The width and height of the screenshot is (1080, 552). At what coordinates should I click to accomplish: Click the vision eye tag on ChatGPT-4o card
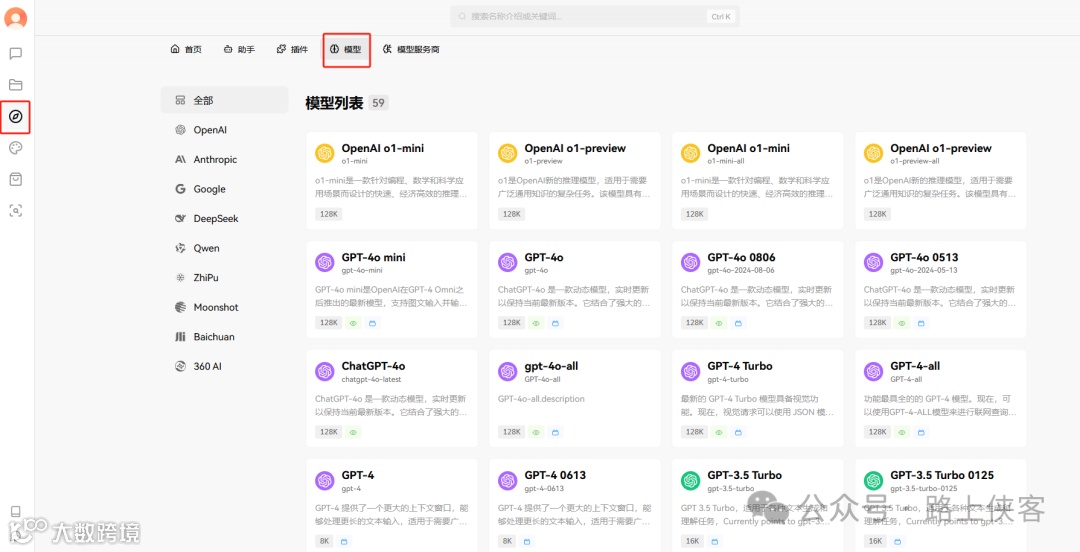click(354, 431)
